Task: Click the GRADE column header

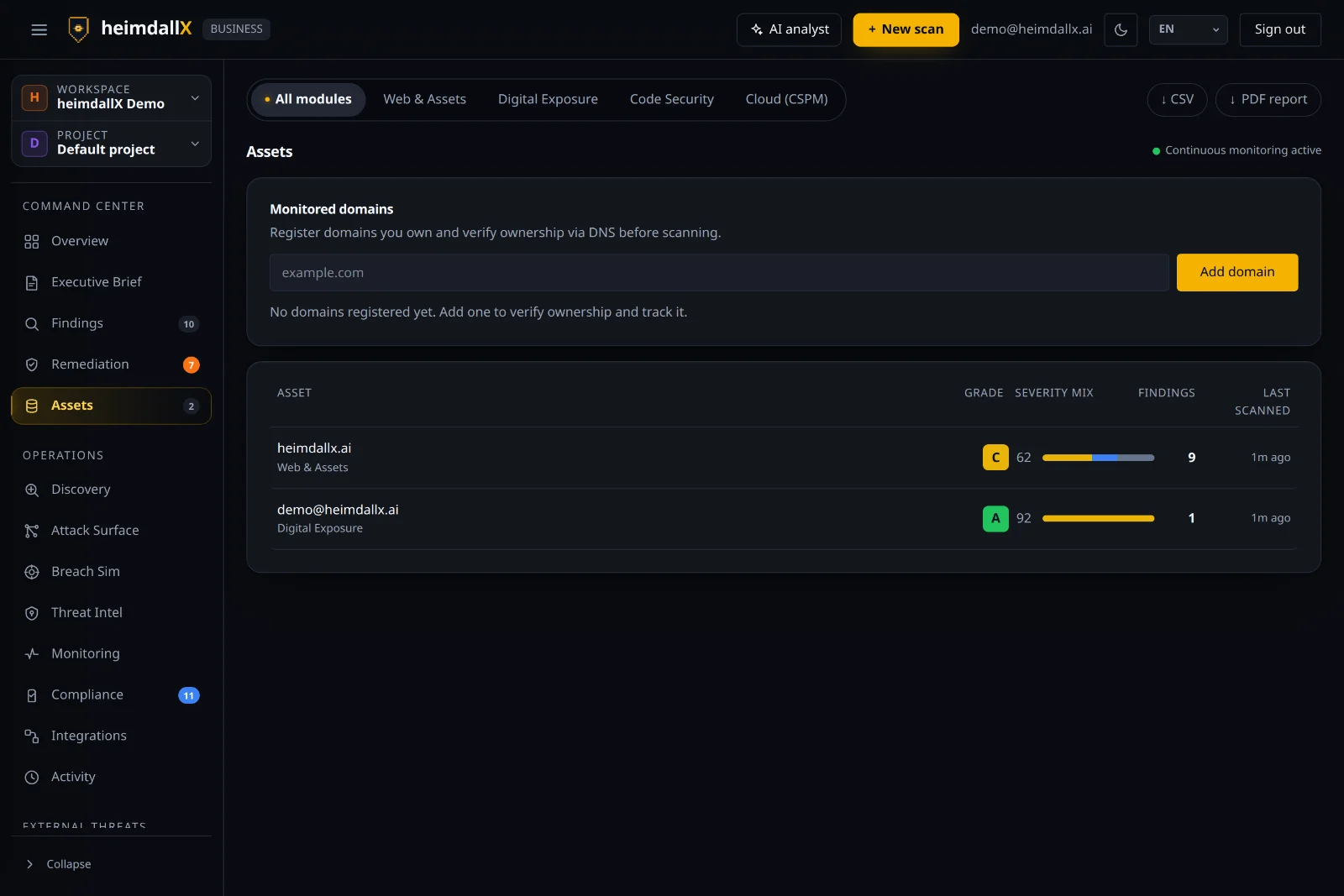Action: 984,393
